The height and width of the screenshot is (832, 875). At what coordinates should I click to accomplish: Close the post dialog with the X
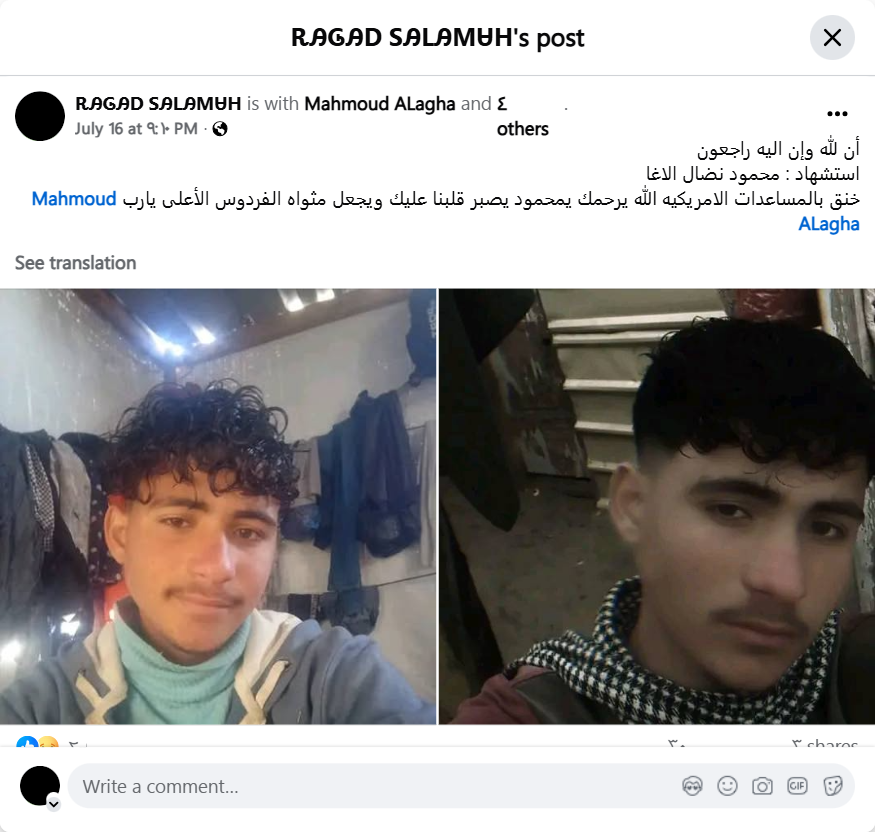tap(832, 38)
